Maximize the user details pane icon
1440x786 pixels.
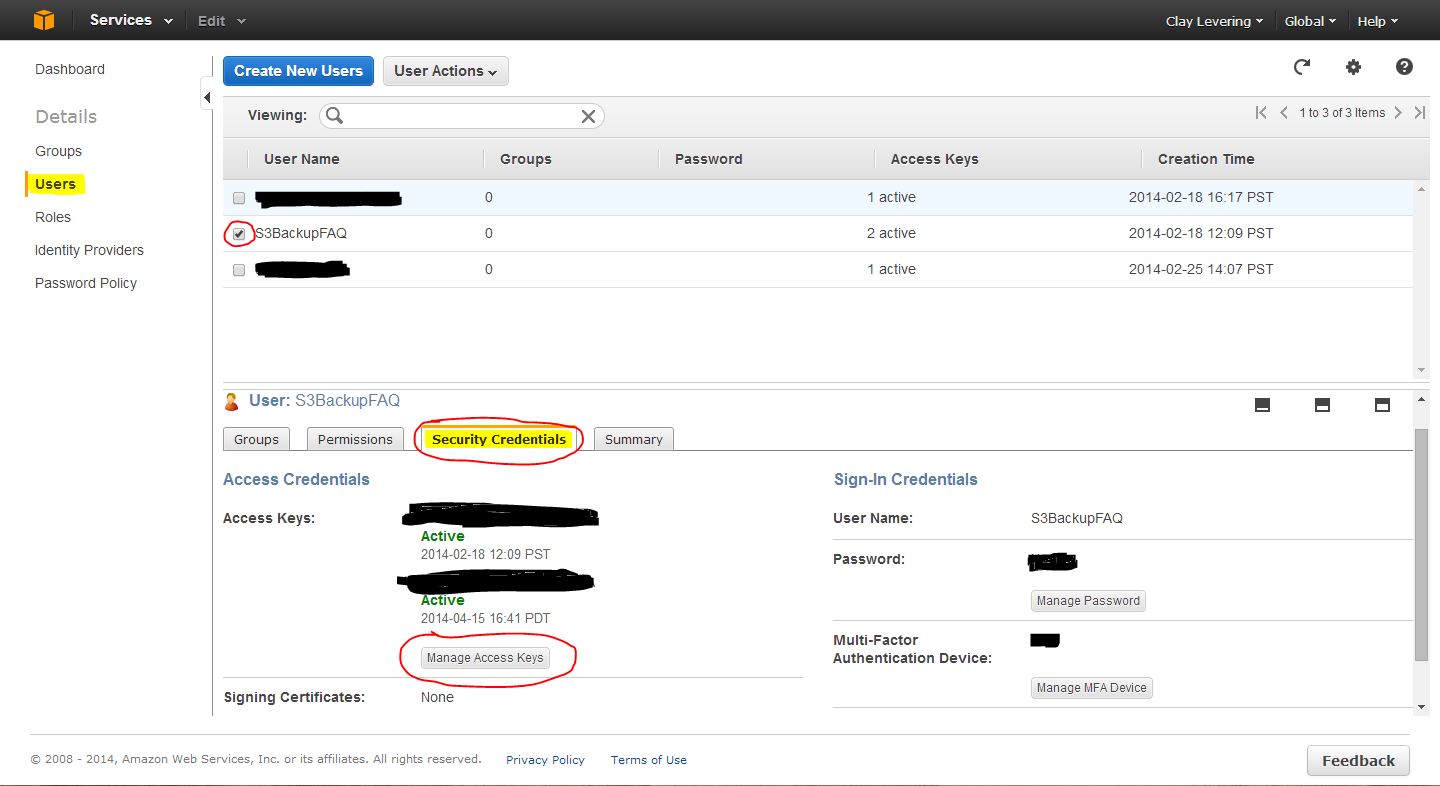click(x=1383, y=405)
